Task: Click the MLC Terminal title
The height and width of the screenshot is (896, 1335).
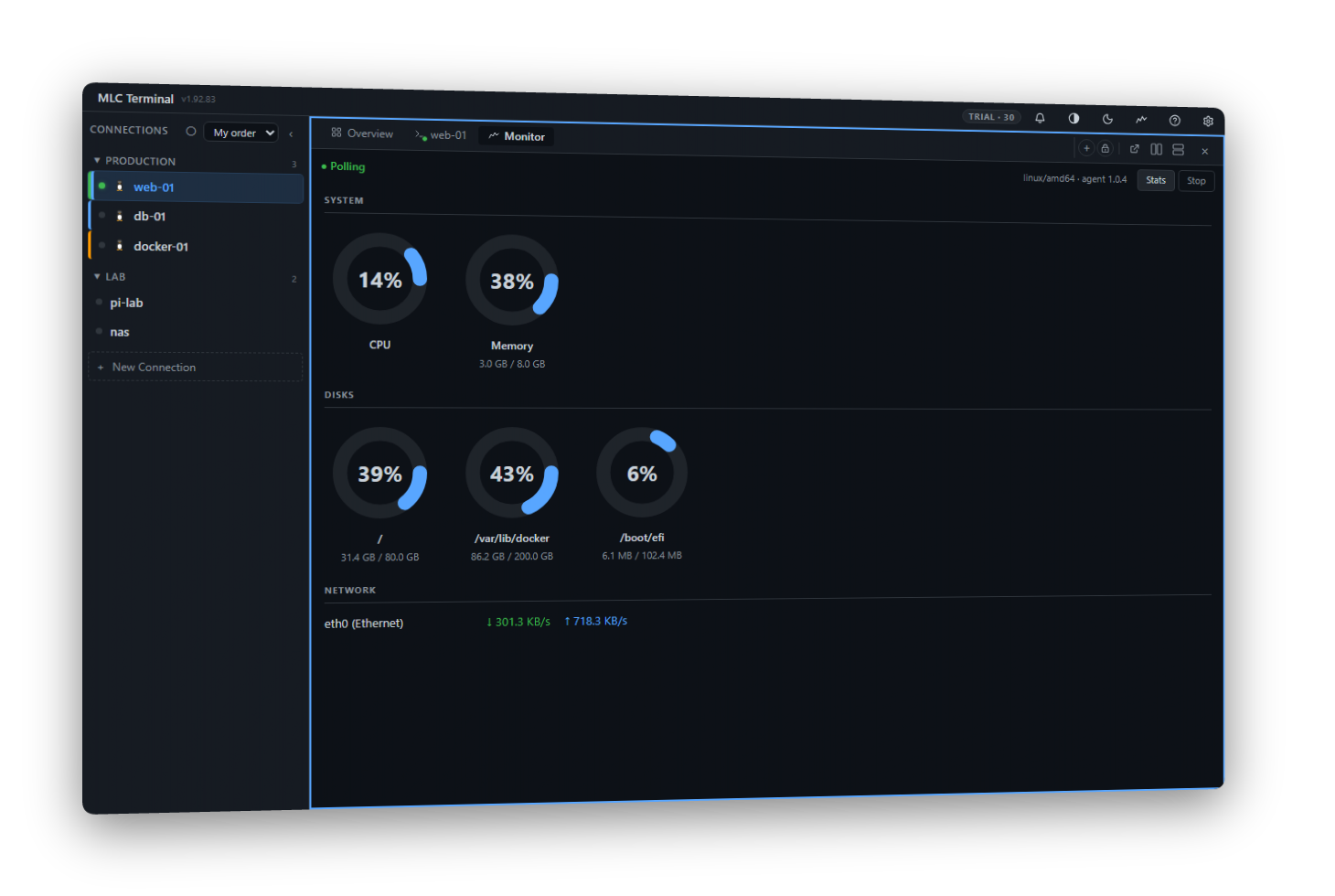Action: coord(135,98)
